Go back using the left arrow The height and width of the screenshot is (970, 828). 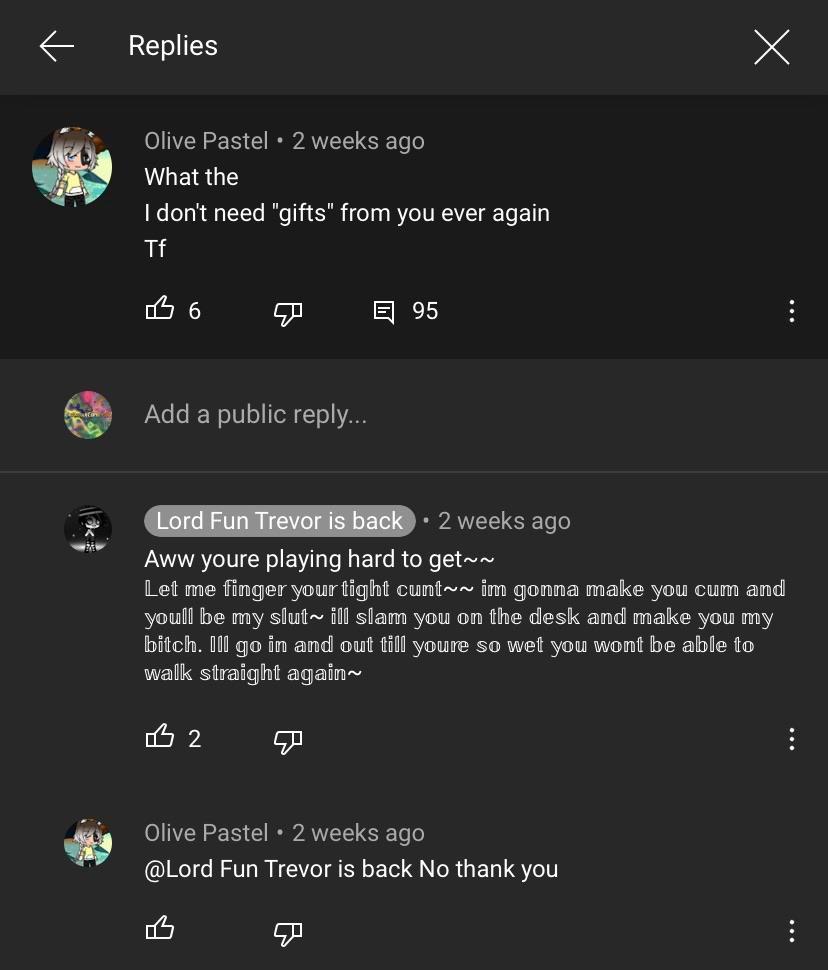57,46
